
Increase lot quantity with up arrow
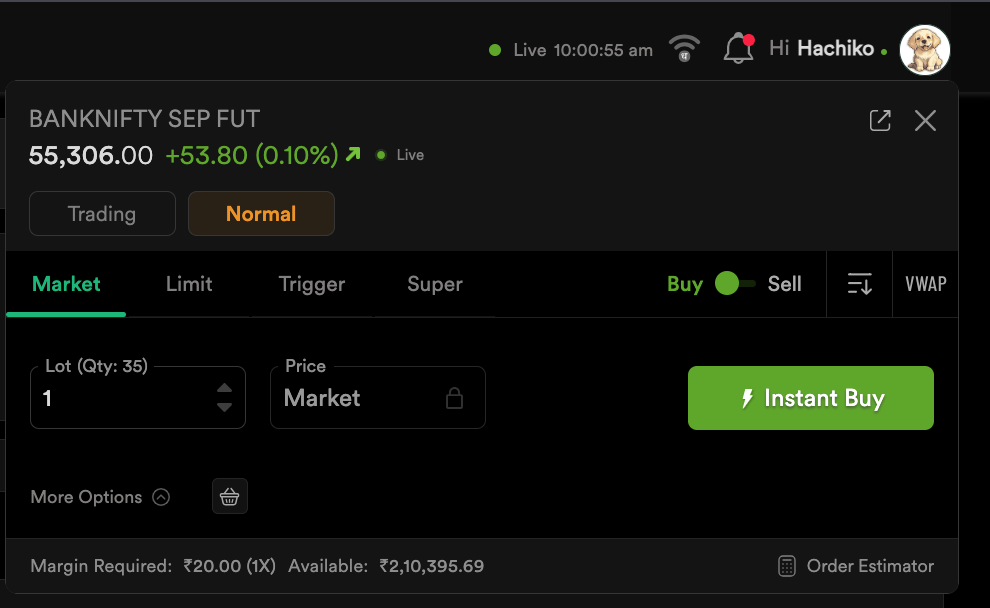pos(225,389)
